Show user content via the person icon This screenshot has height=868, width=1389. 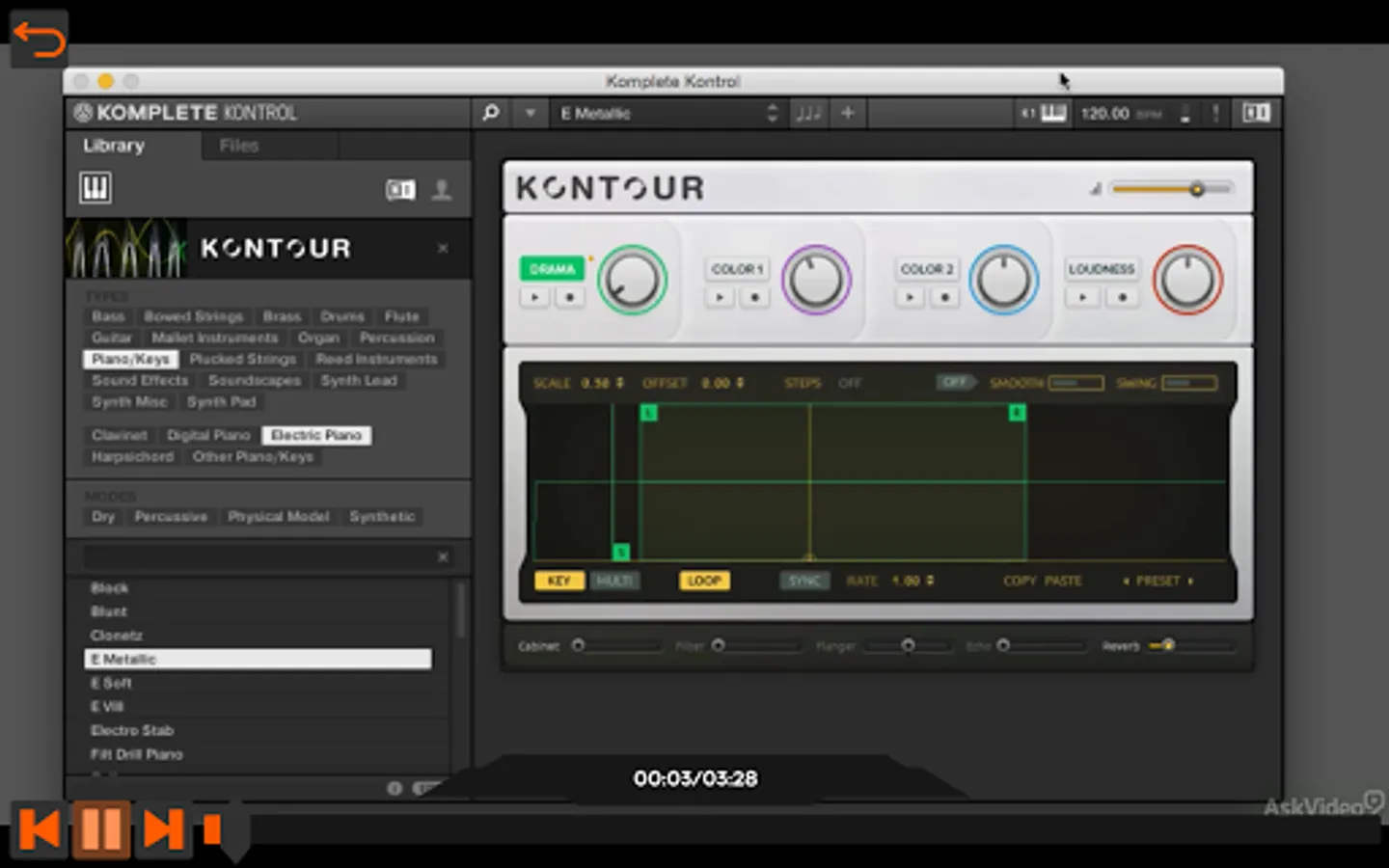click(x=442, y=190)
